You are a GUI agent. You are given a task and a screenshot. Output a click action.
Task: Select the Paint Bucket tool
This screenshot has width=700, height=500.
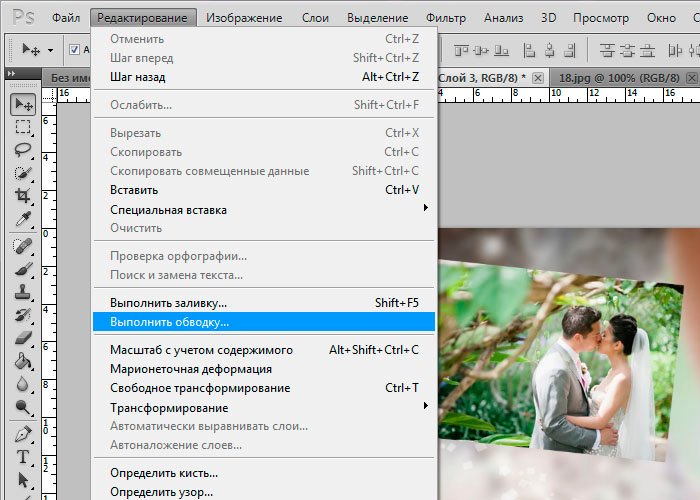[x=22, y=362]
